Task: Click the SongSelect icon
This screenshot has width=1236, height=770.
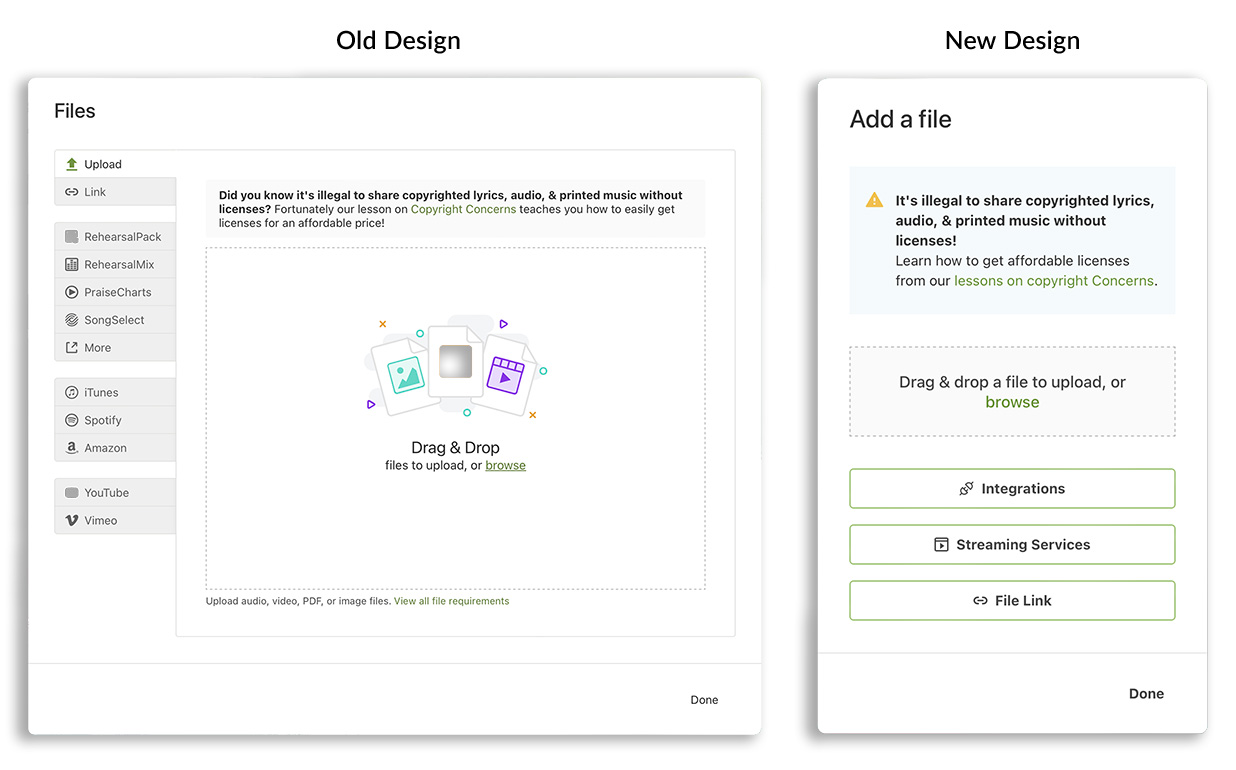Action: pos(71,320)
